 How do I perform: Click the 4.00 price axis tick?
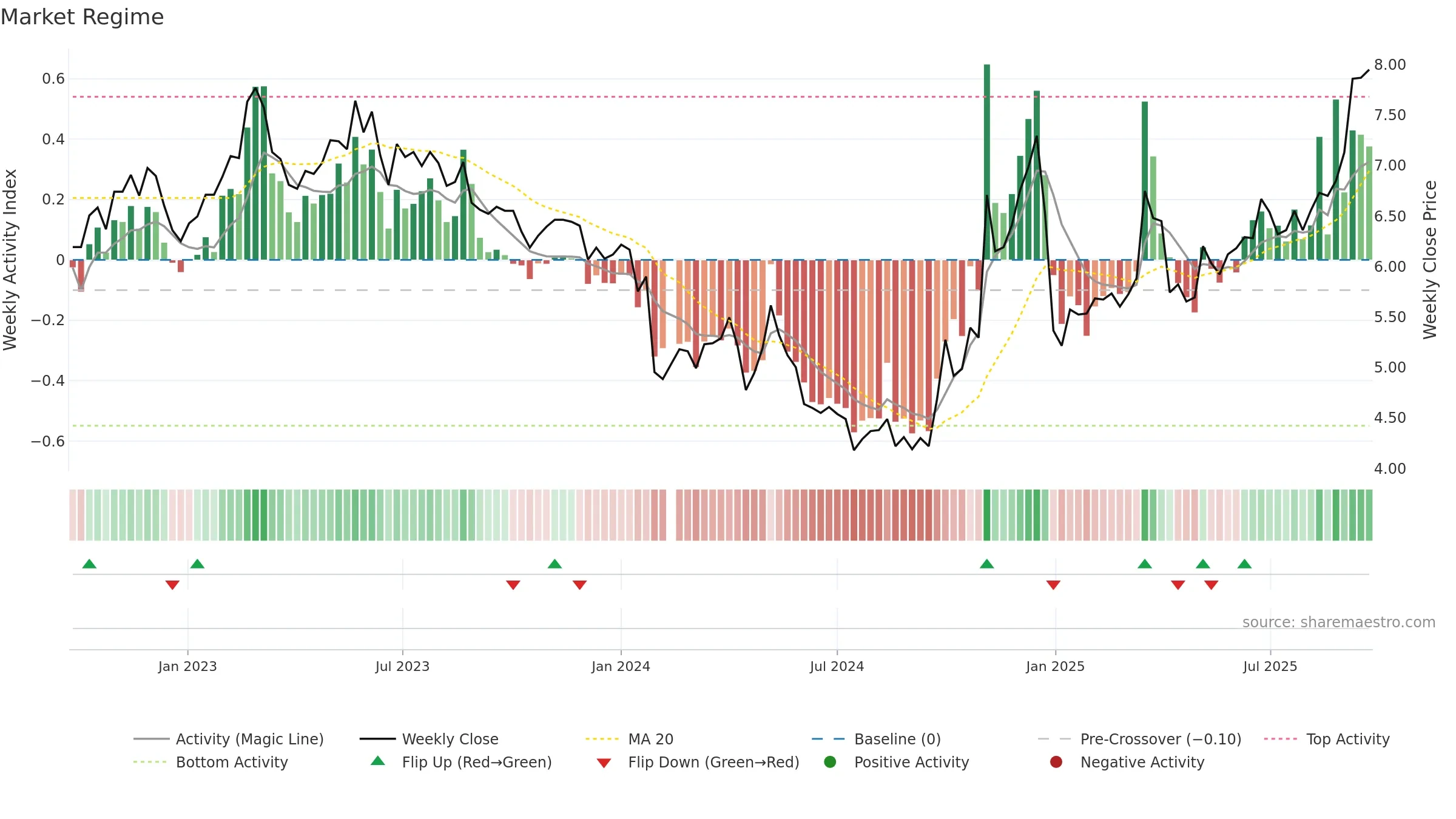point(1390,468)
